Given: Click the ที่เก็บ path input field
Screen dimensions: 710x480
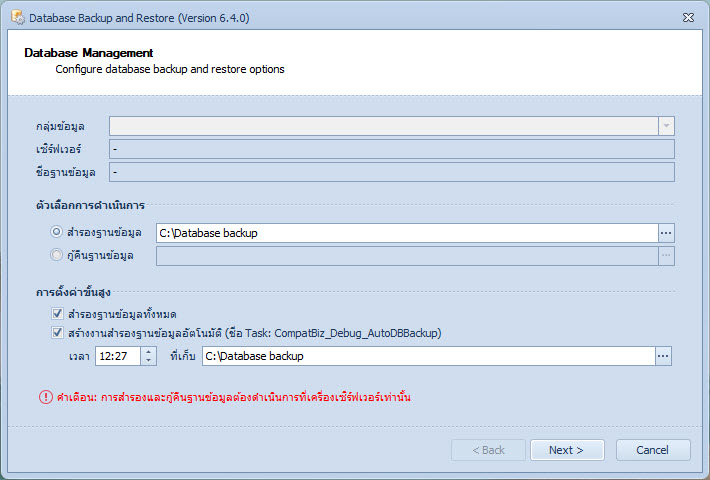Looking at the screenshot, I should [429, 356].
